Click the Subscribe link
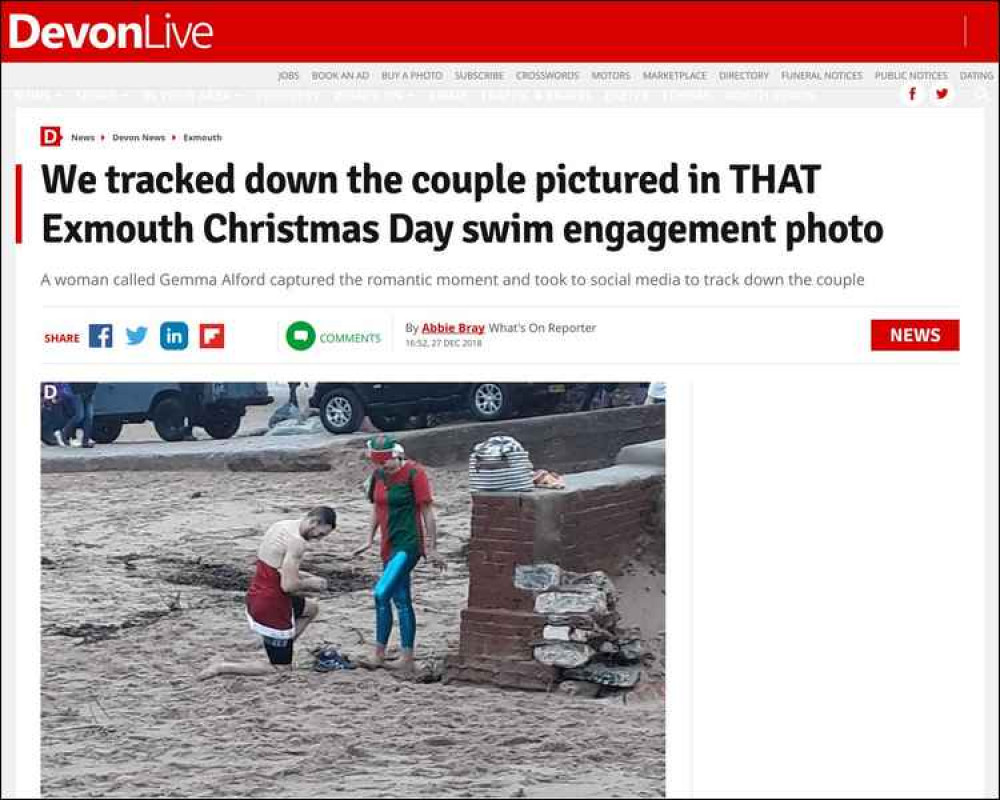Screen dimensions: 1000x800 click(479, 75)
